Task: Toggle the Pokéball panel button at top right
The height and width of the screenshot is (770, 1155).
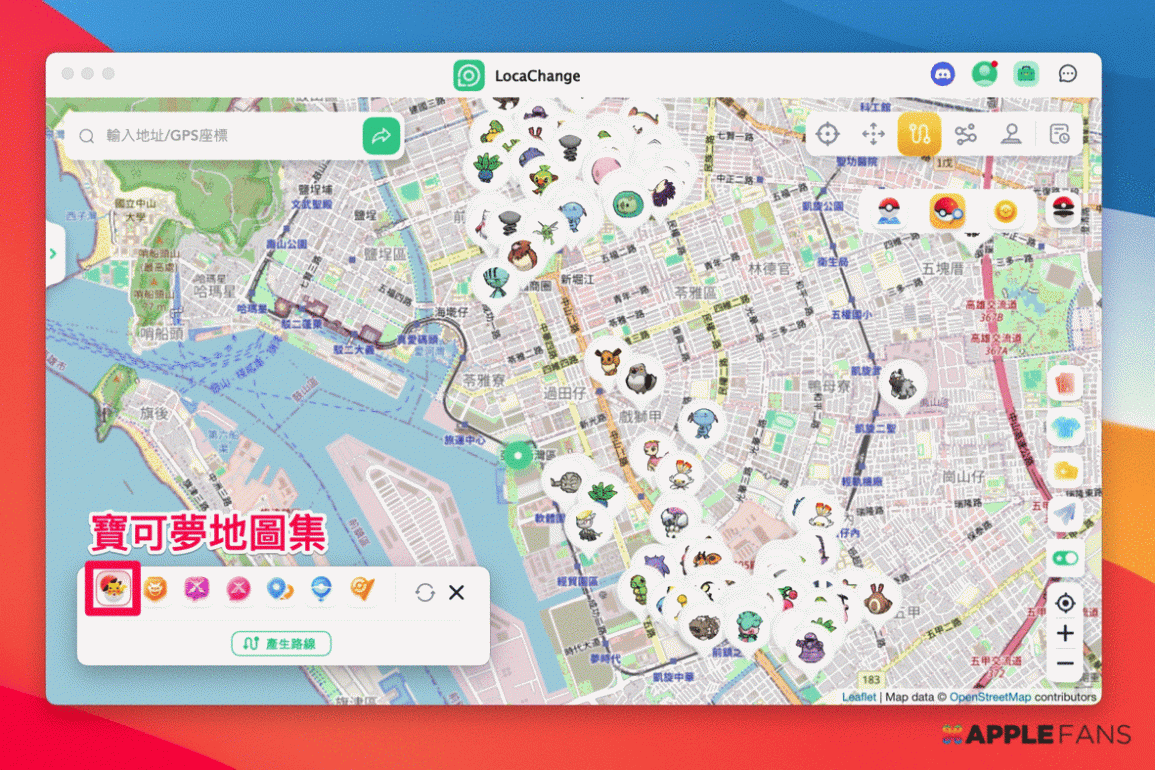Action: coord(1062,210)
